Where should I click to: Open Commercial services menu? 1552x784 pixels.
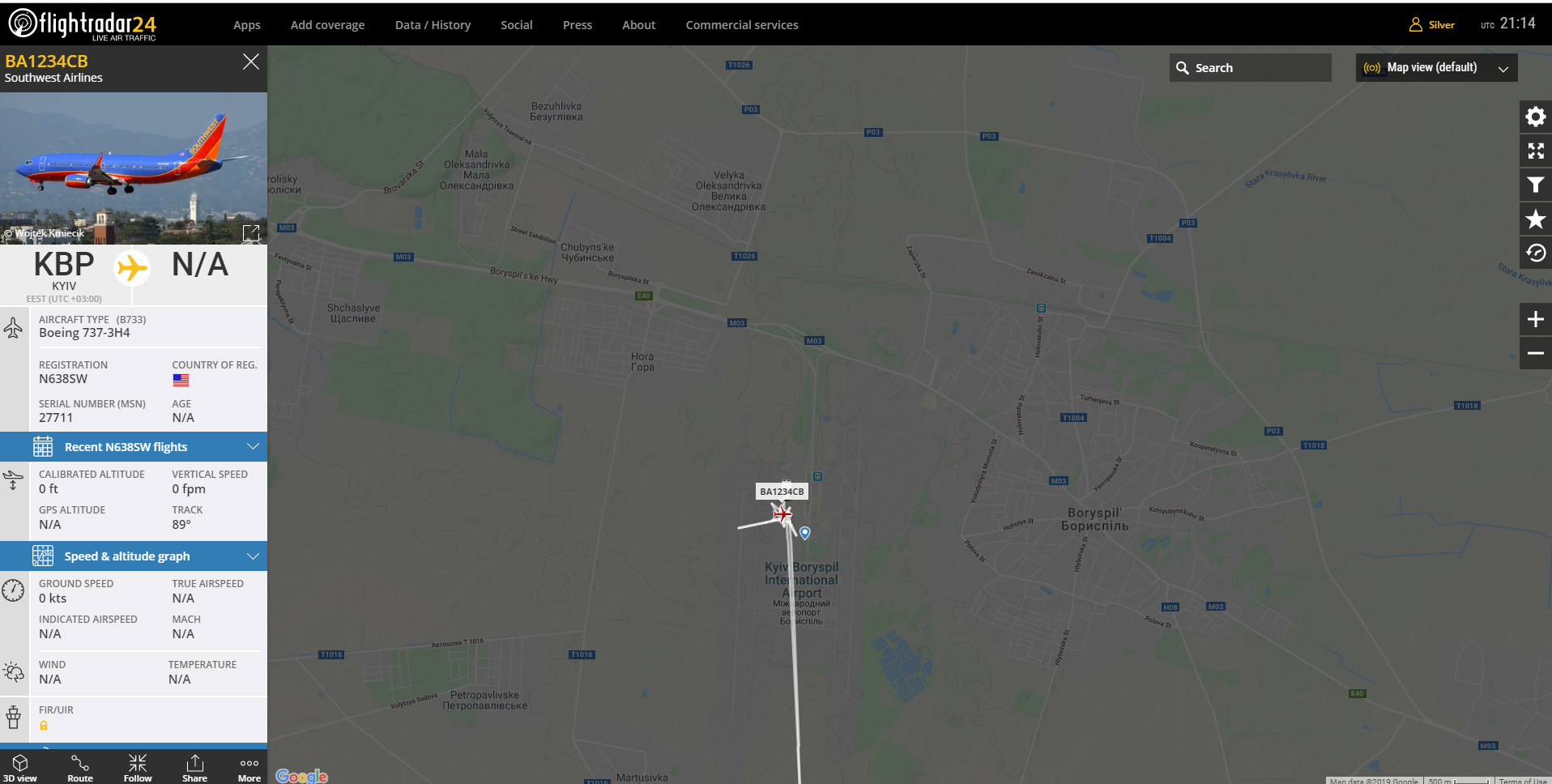(742, 25)
